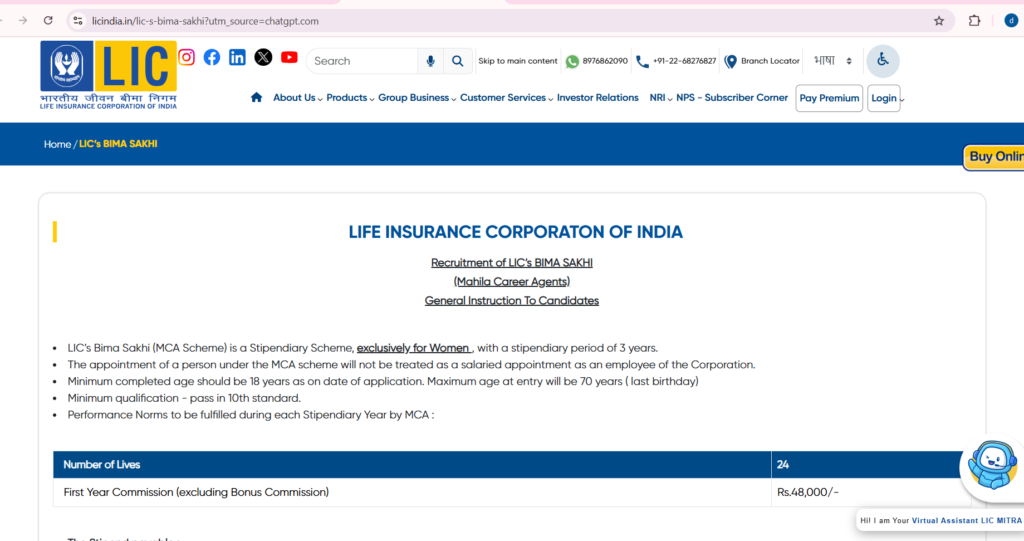1024x541 pixels.
Task: Click 'General Instruction To Candidates' text
Action: [x=512, y=301]
